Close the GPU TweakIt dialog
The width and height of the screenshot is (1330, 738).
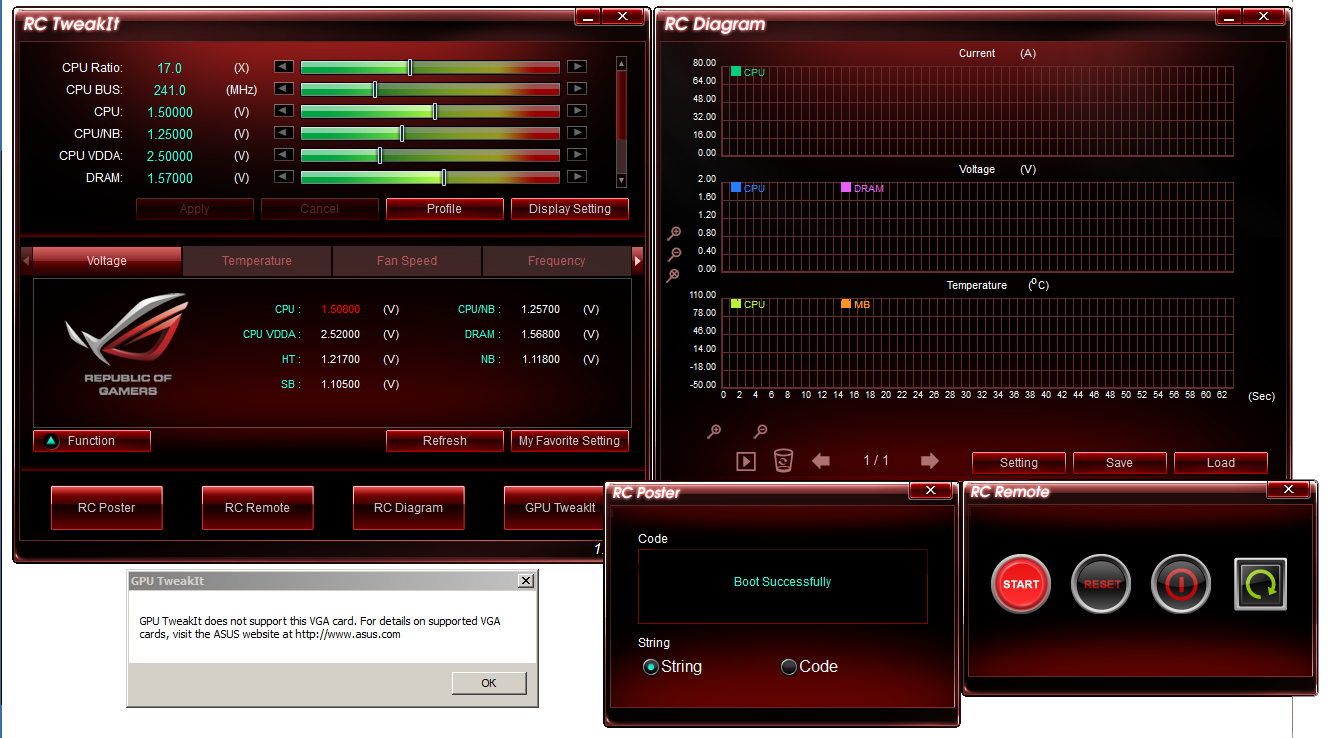coord(526,581)
